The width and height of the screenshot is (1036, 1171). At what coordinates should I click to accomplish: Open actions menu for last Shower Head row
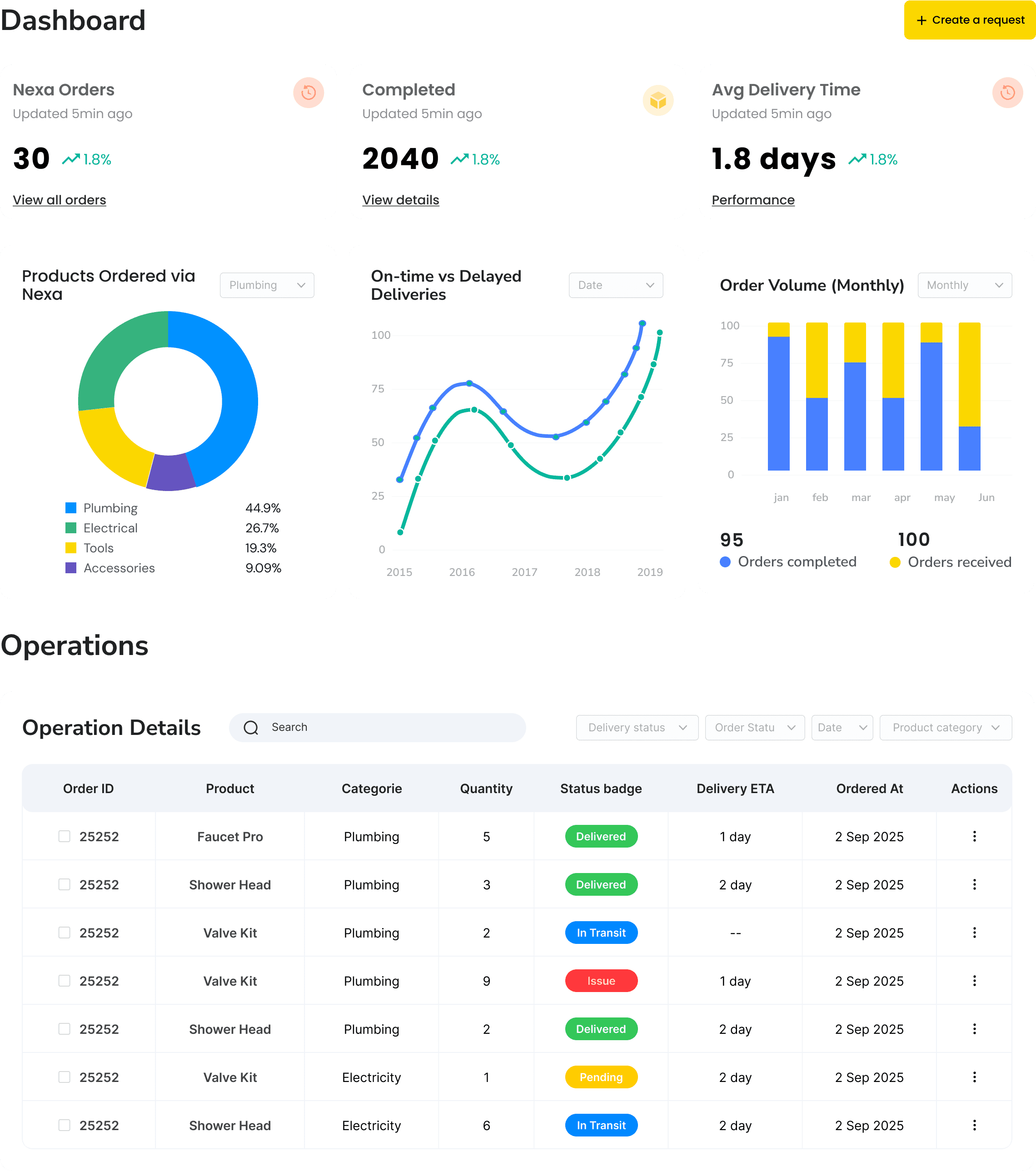pos(974,1125)
